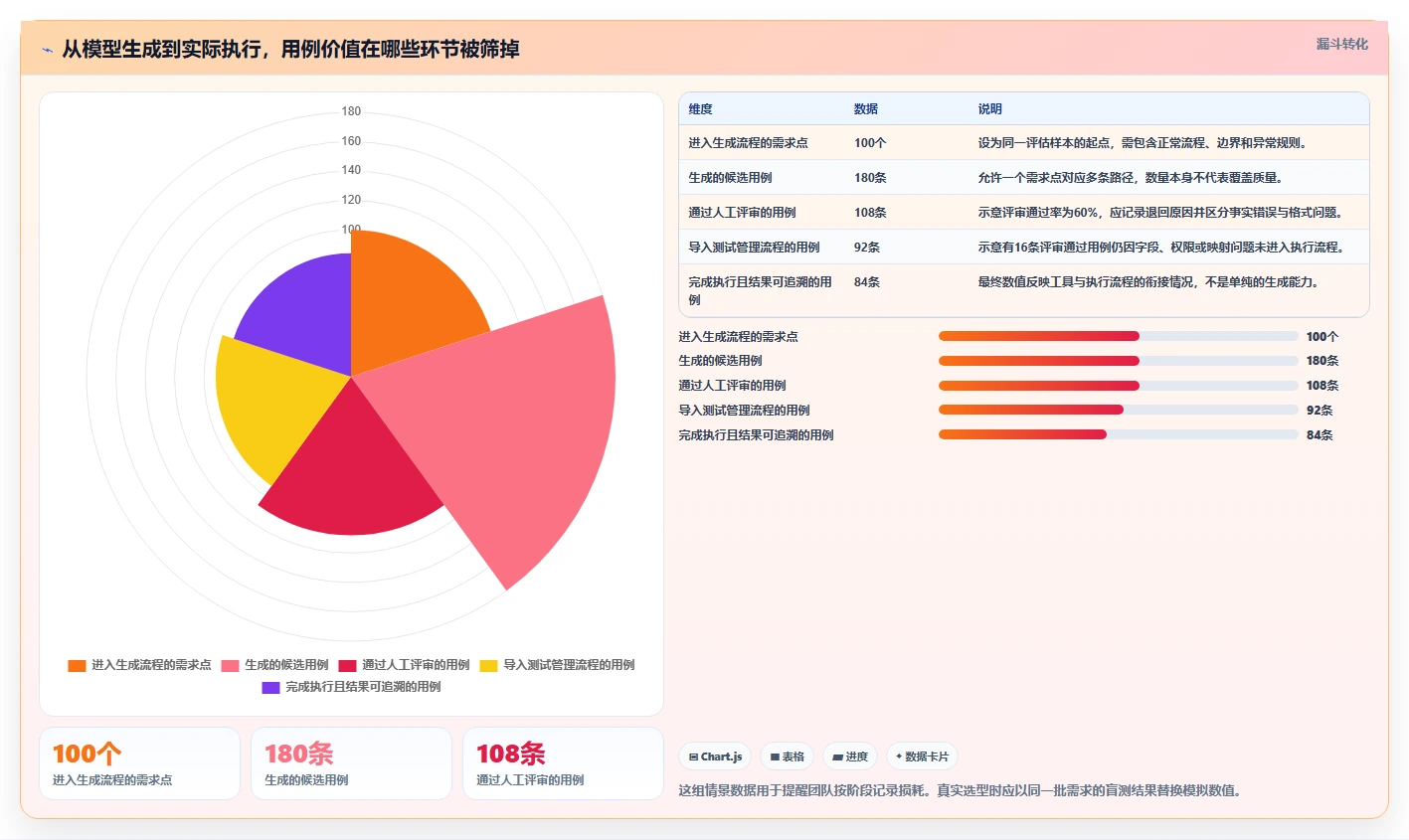
Task: Click the lightning icon beside the title
Action: click(48, 50)
